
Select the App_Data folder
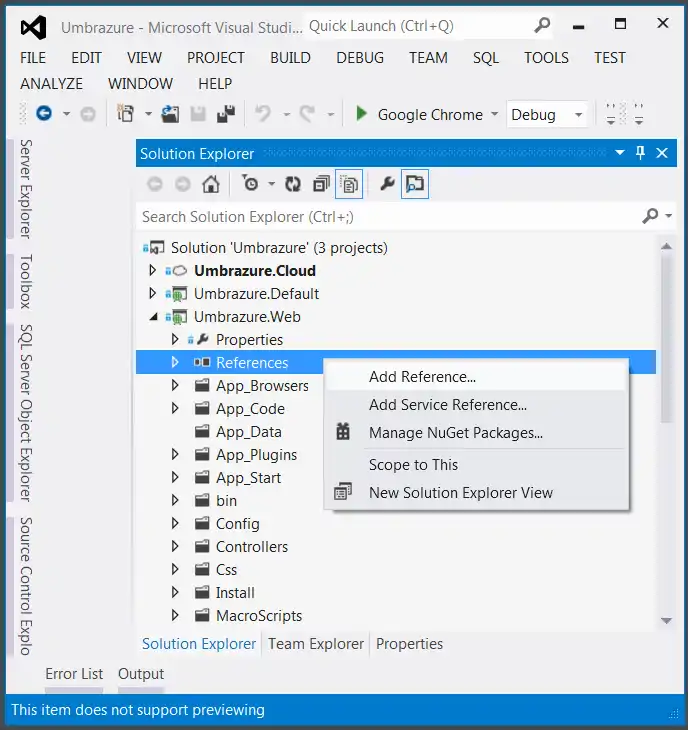pos(249,432)
